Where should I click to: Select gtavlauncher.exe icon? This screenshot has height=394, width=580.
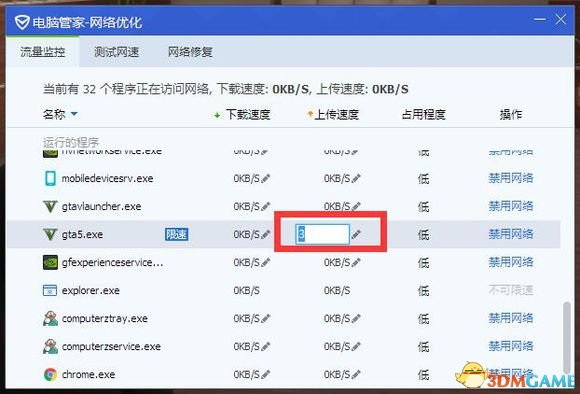point(50,206)
